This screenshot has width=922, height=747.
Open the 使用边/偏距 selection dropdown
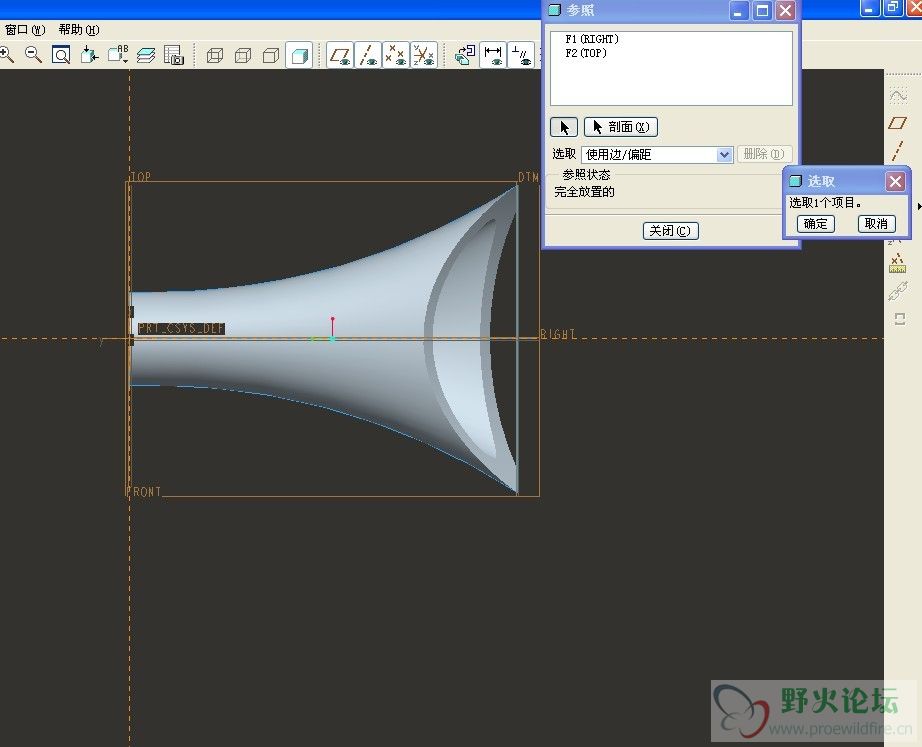657,155
